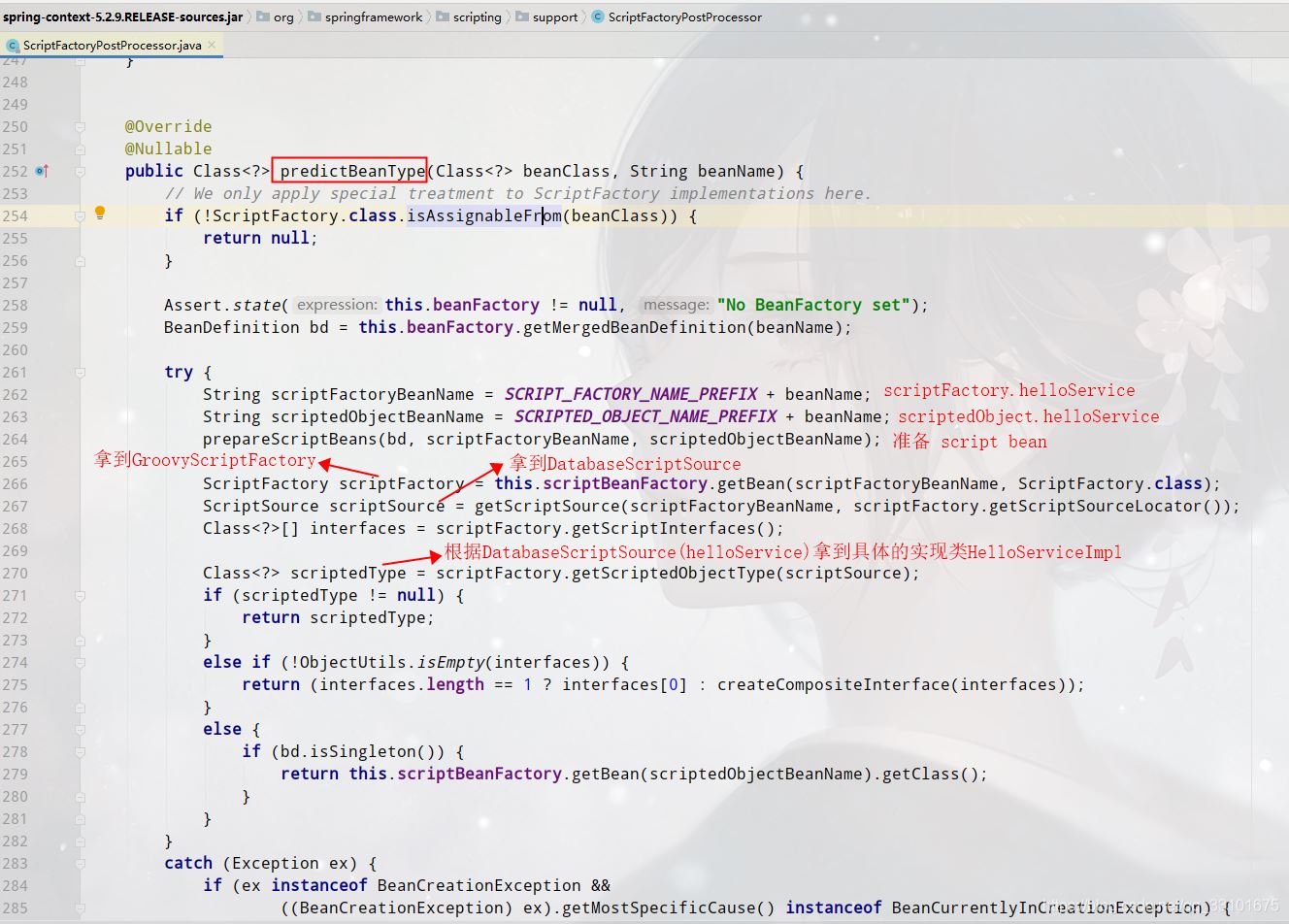This screenshot has height=924, width=1289.
Task: Click the catch keyword on line 283
Action: click(x=188, y=864)
